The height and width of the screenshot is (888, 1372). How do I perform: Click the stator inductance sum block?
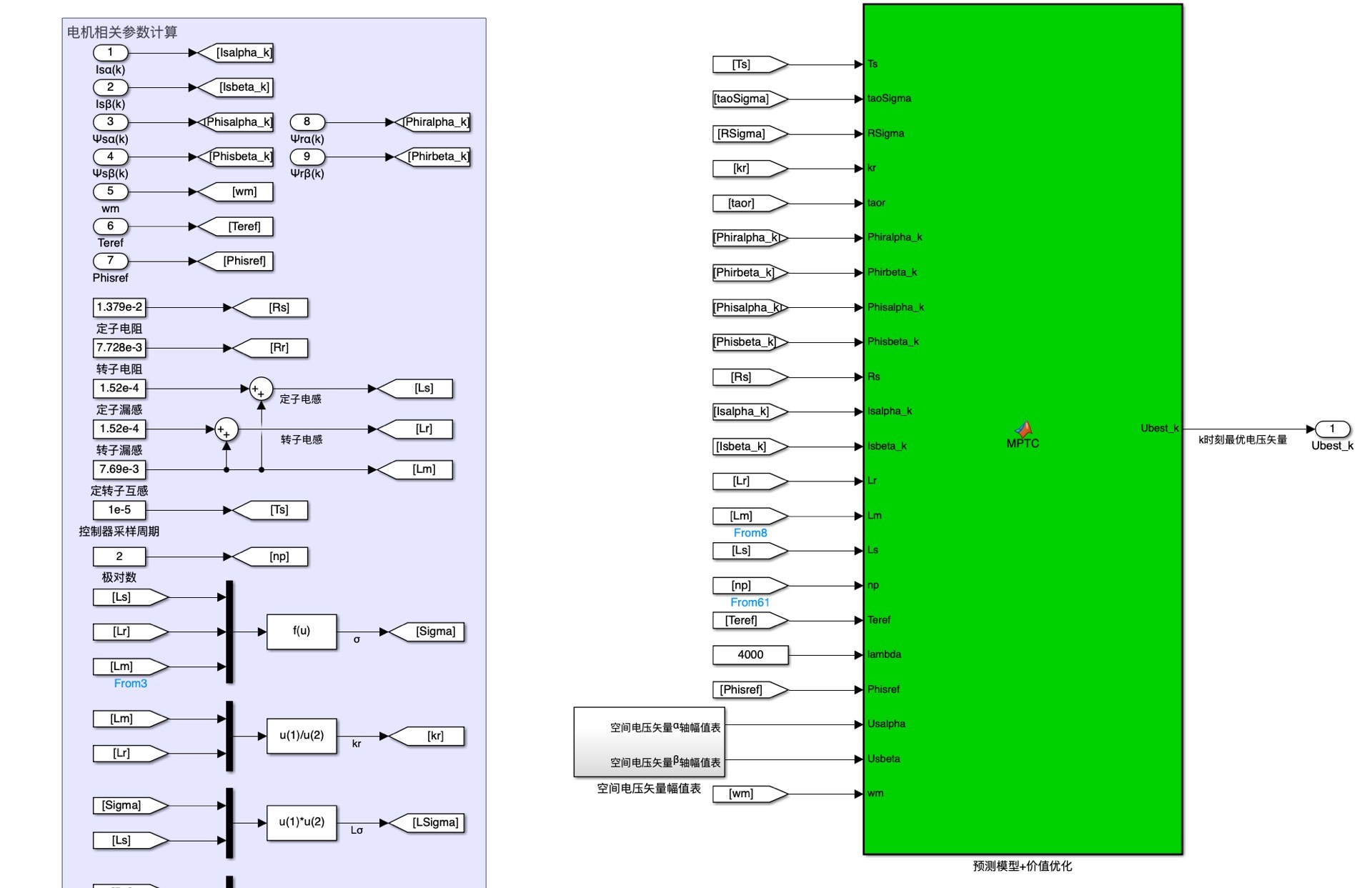tap(261, 389)
